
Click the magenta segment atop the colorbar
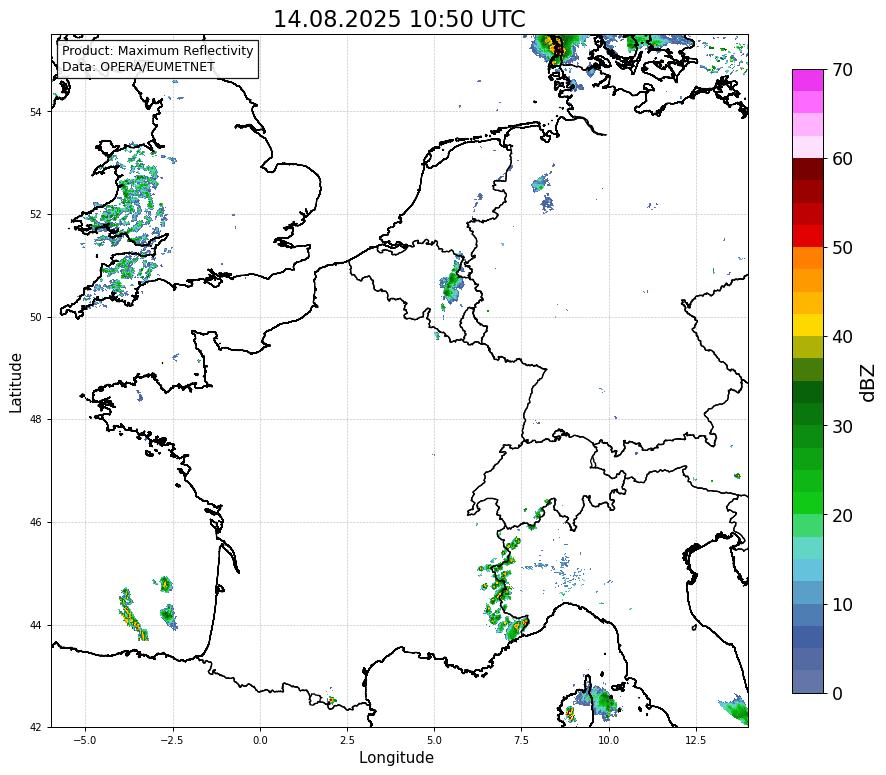808,81
